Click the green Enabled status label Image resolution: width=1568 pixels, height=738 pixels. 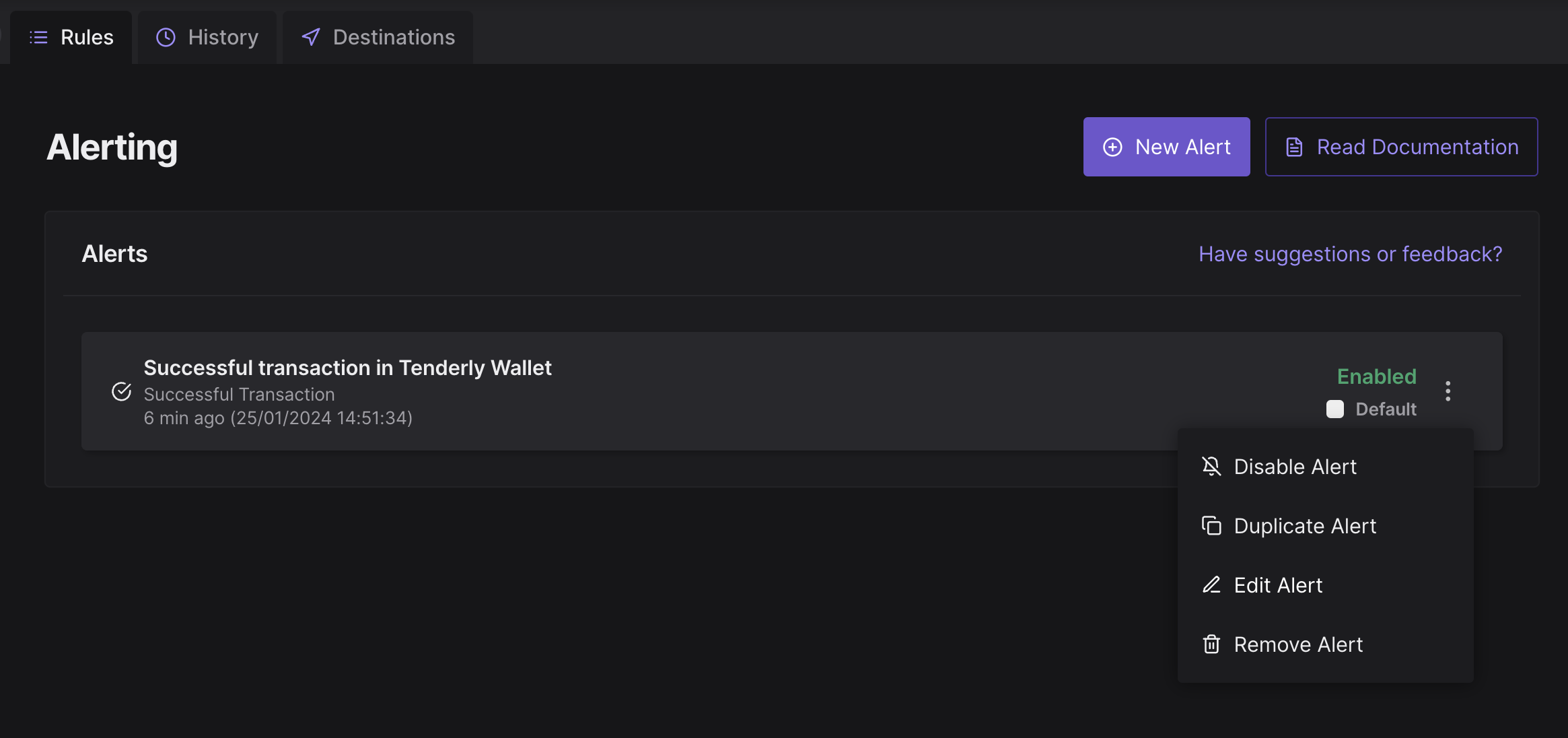click(x=1376, y=376)
